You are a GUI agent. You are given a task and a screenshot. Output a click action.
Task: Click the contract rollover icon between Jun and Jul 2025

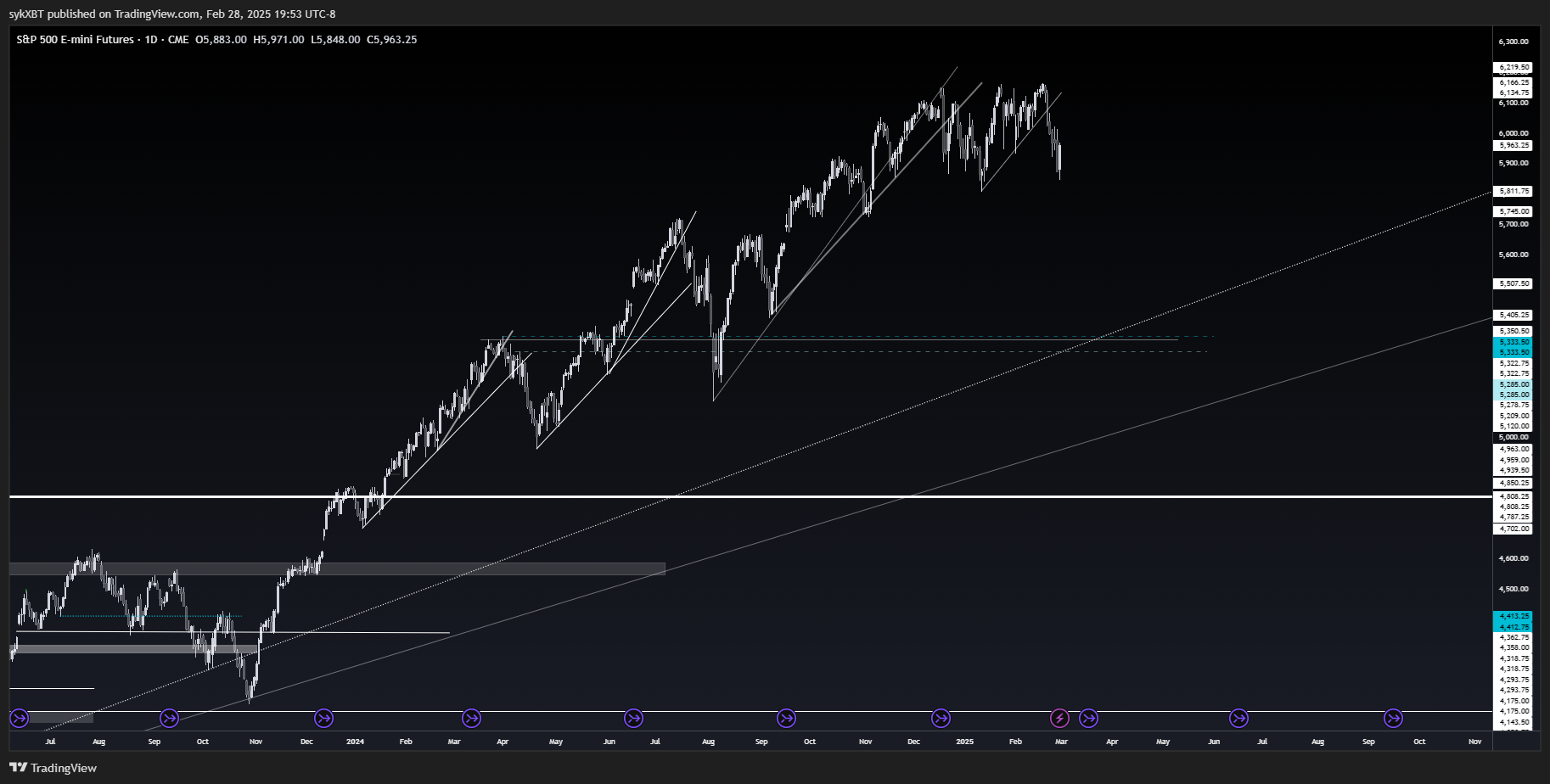[1238, 719]
